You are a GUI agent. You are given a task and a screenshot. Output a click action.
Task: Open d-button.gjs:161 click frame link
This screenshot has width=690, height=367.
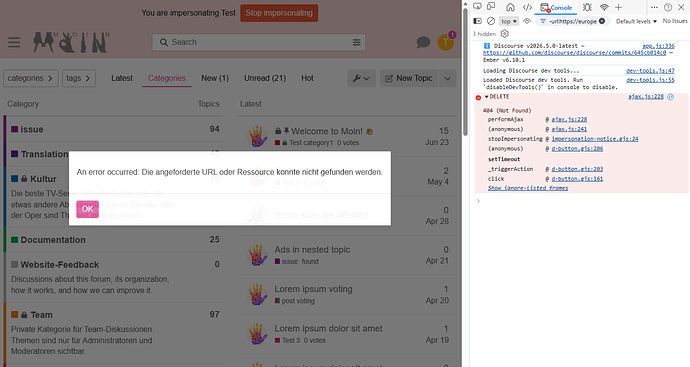(577, 179)
